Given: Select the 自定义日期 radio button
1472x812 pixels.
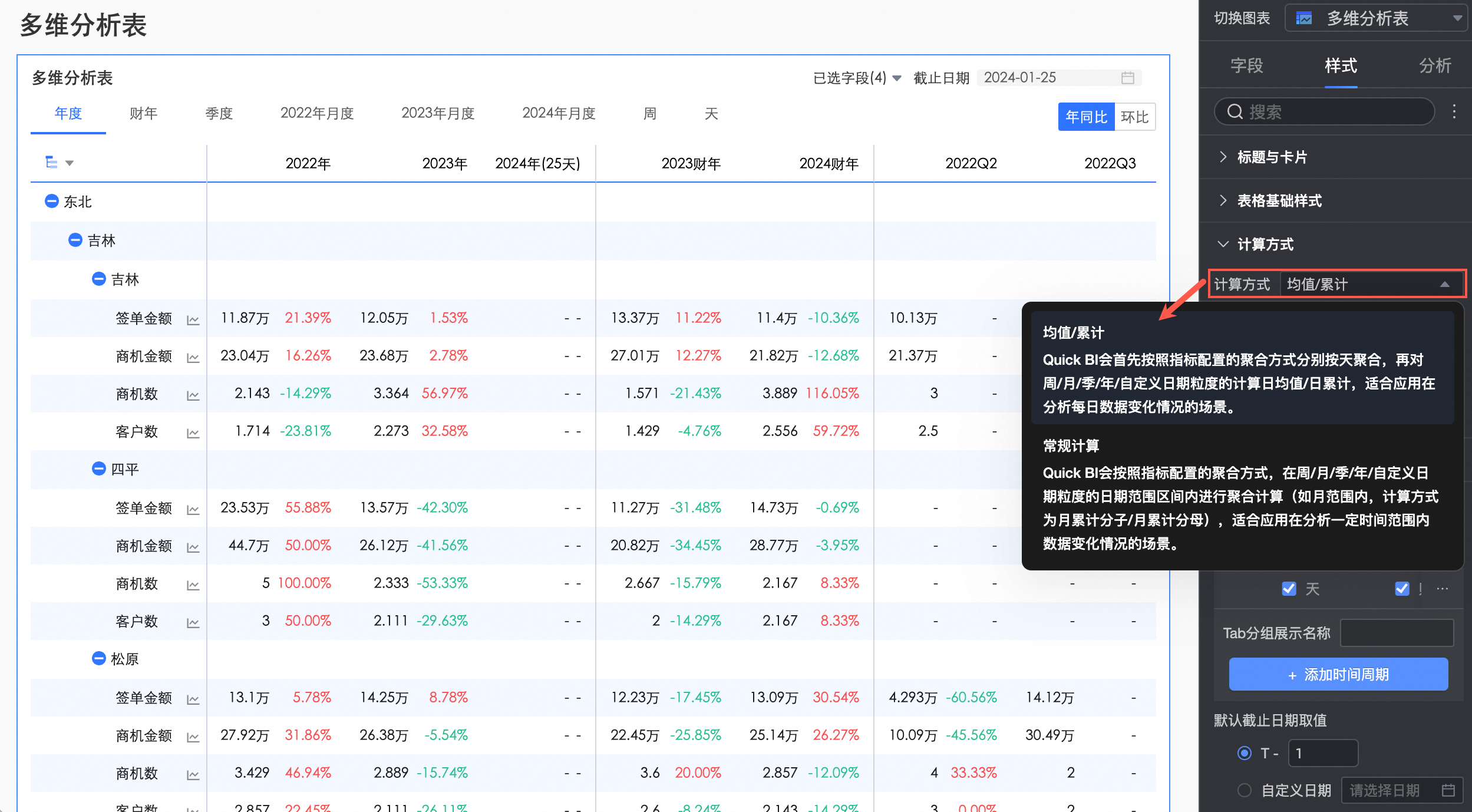Looking at the screenshot, I should [1244, 790].
